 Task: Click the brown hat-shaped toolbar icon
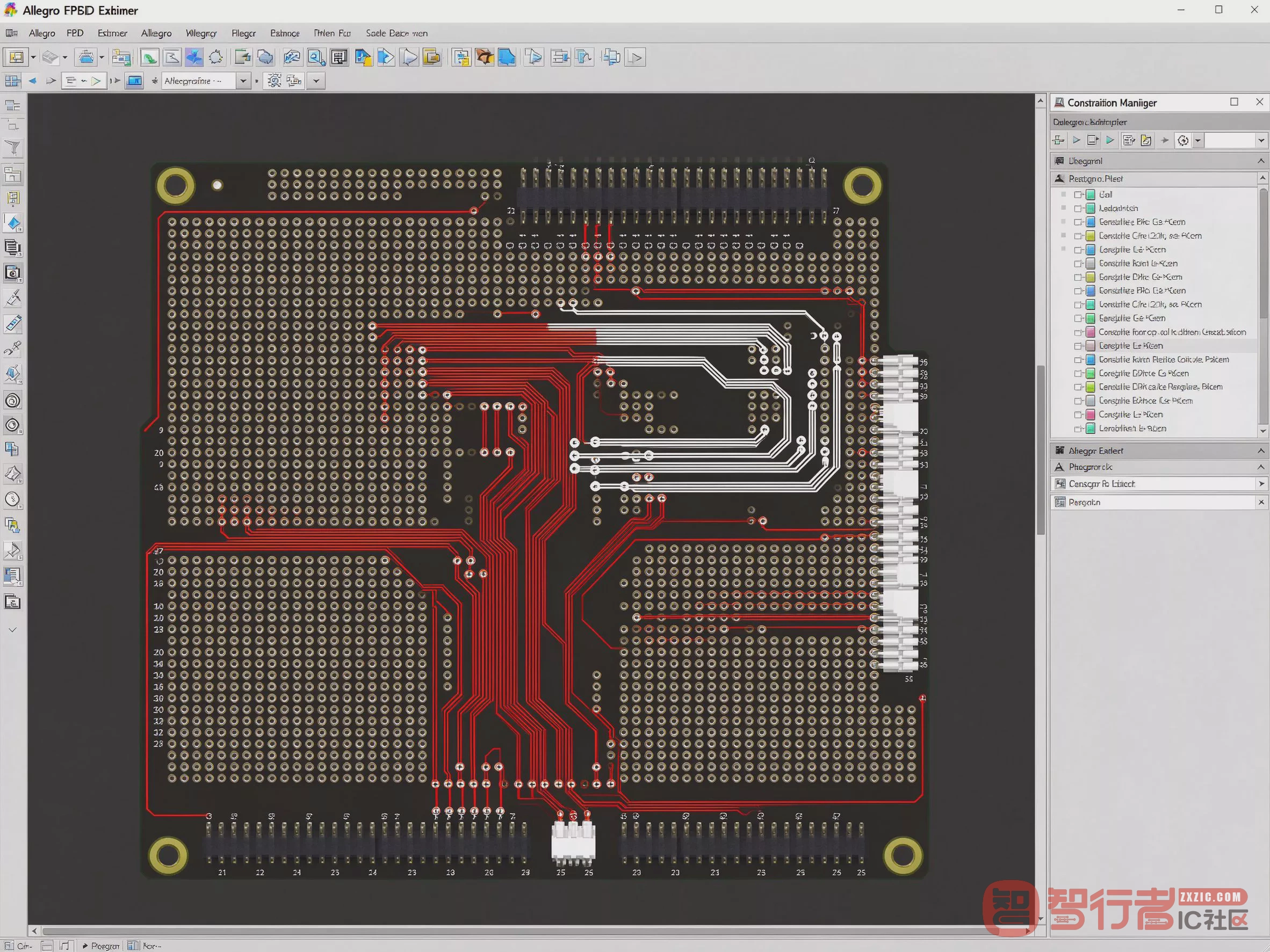[484, 57]
